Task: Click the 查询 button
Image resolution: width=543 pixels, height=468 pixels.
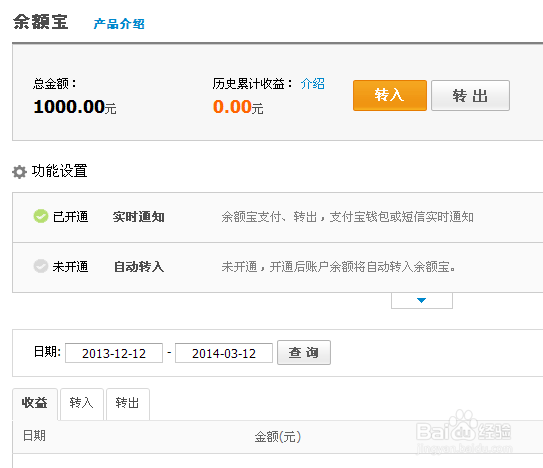Action: 304,352
